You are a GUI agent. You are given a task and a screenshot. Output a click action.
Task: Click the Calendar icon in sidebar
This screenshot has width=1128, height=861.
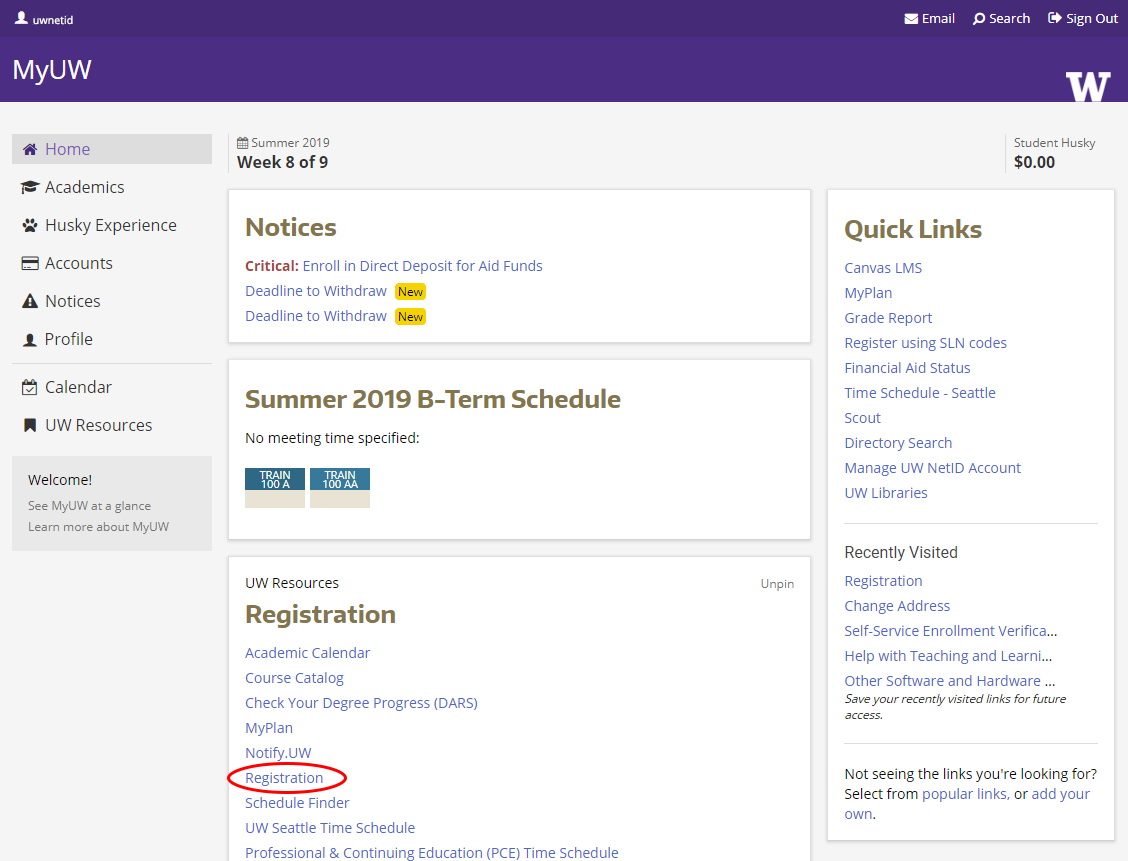click(30, 387)
